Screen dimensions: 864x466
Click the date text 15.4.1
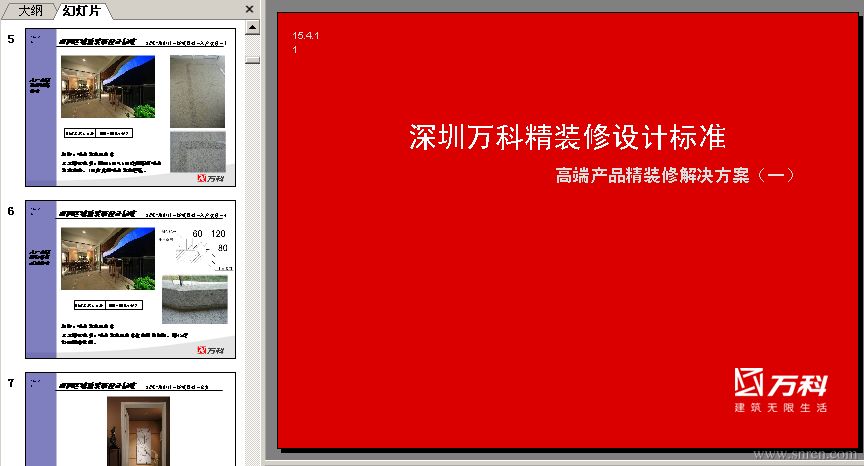click(306, 36)
